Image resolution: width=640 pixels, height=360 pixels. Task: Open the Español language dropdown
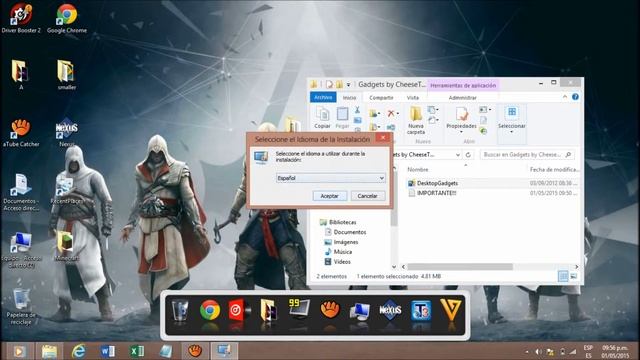tap(331, 178)
